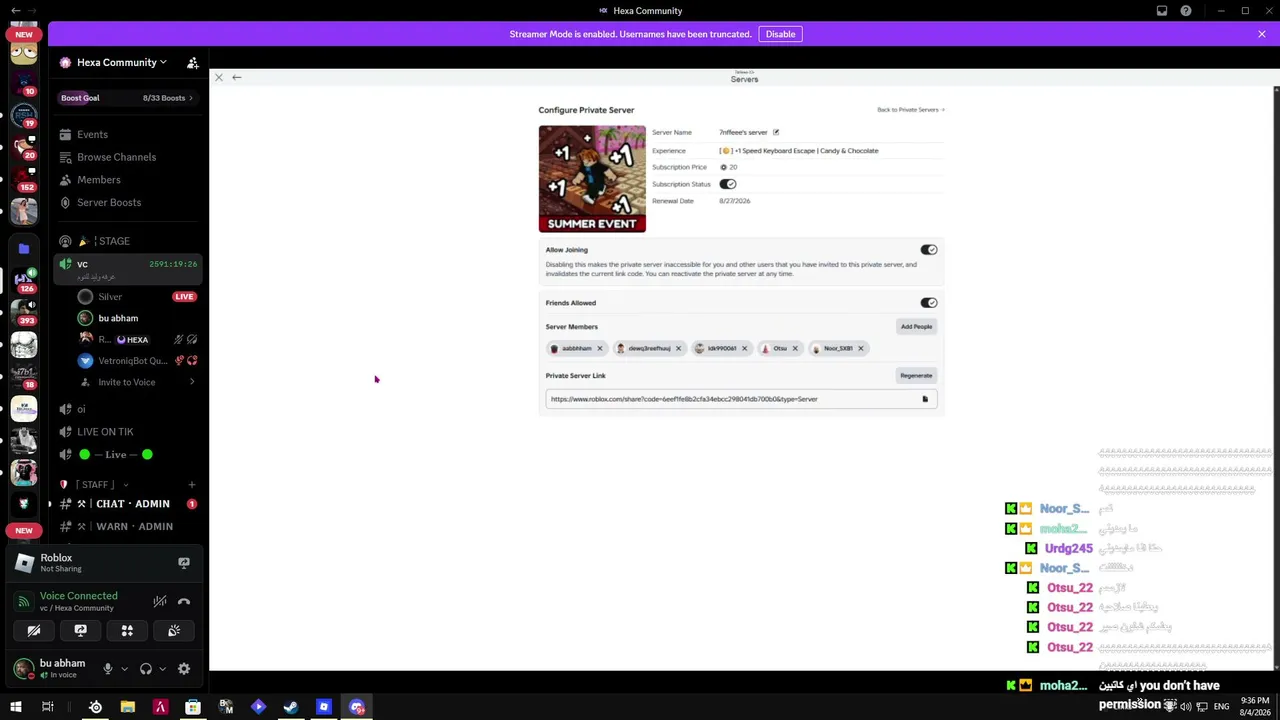
Task: Regenerate the private server link
Action: pos(916,376)
